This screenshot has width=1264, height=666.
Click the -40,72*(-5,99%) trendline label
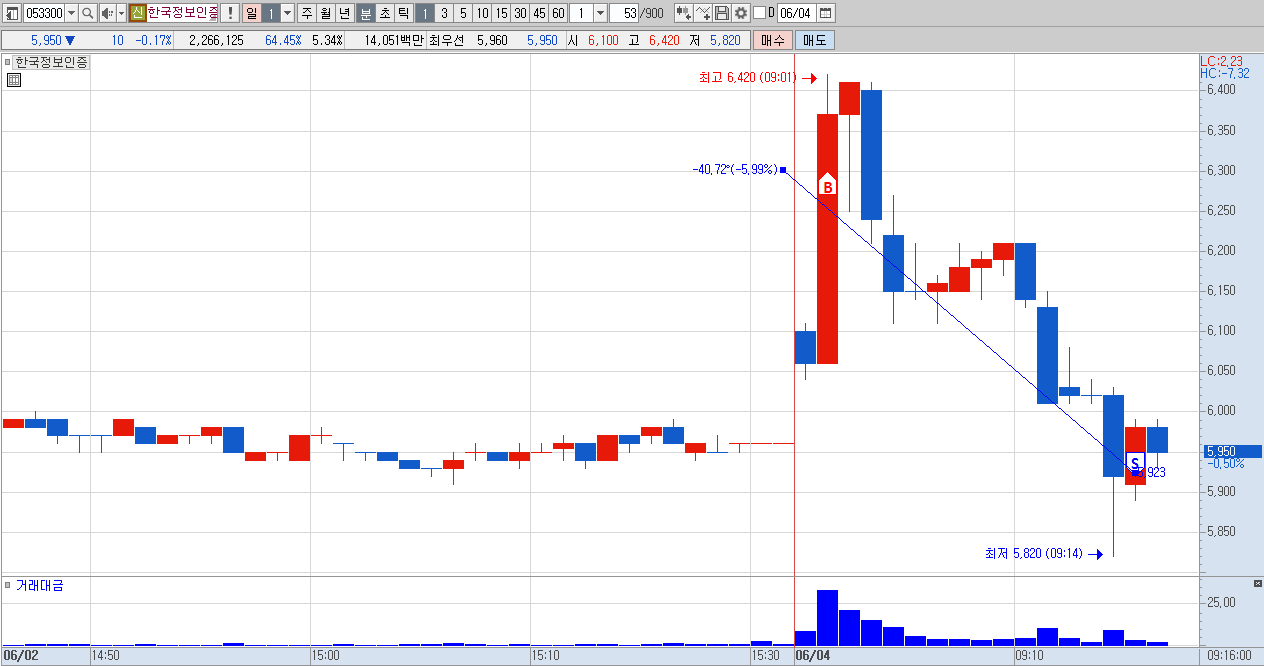[x=734, y=169]
